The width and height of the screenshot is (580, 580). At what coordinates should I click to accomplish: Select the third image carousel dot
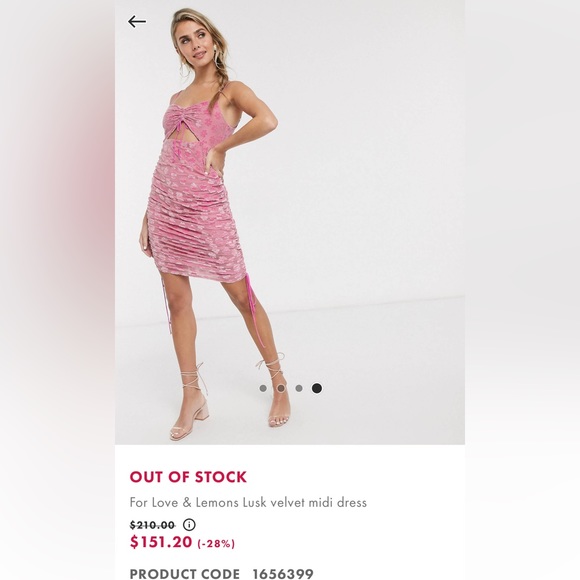pyautogui.click(x=299, y=388)
